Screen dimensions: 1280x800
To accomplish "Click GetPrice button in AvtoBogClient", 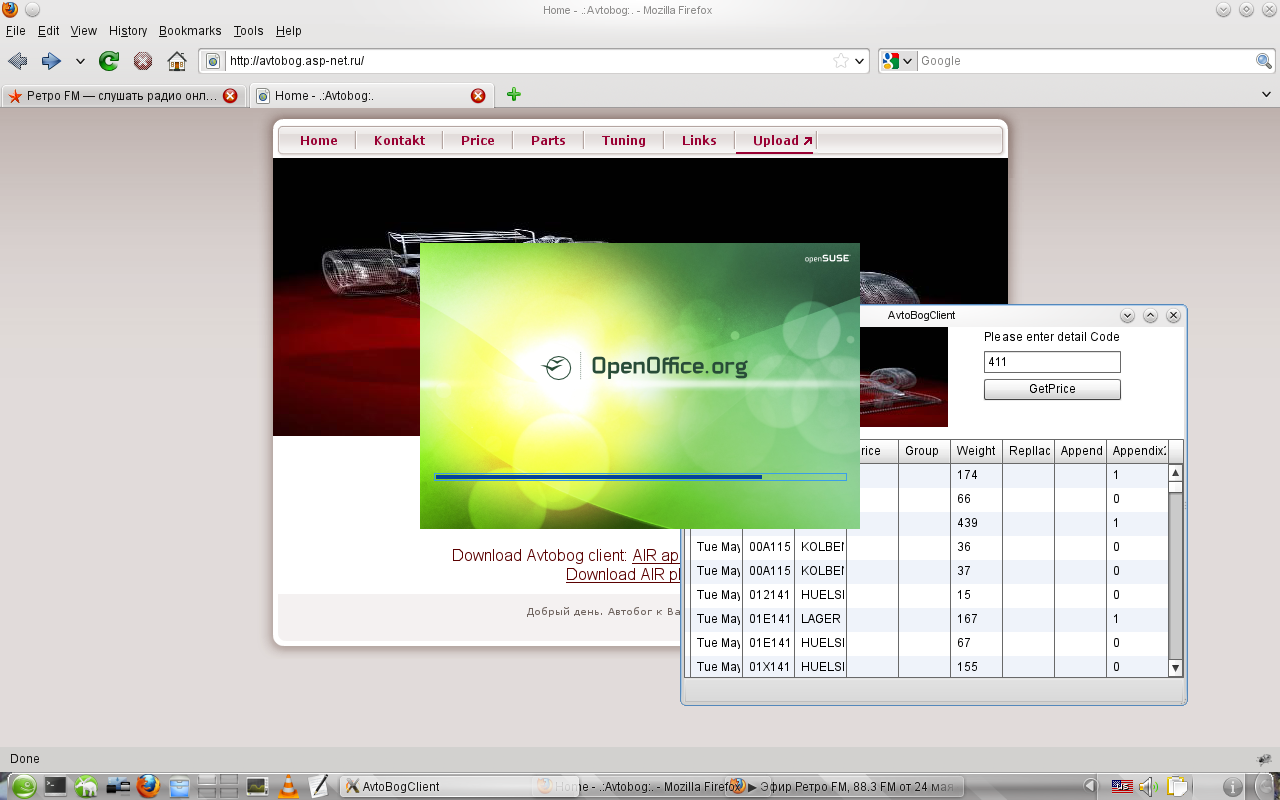I will click(1052, 389).
